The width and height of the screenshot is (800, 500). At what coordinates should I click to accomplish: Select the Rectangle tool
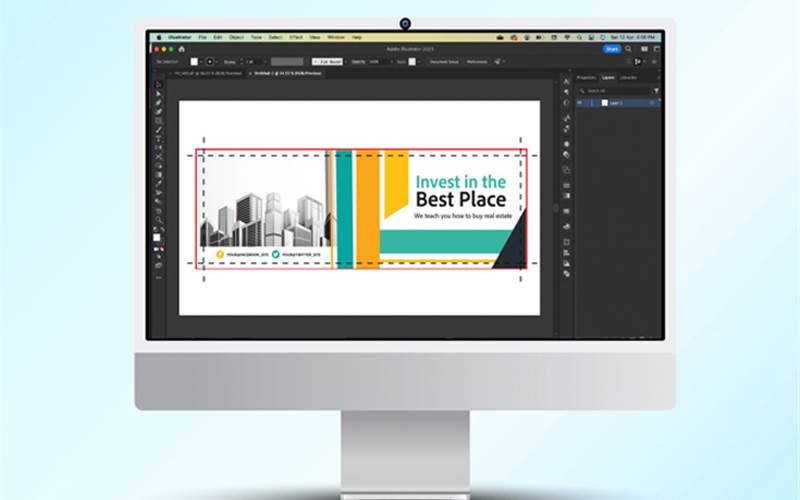(x=159, y=121)
